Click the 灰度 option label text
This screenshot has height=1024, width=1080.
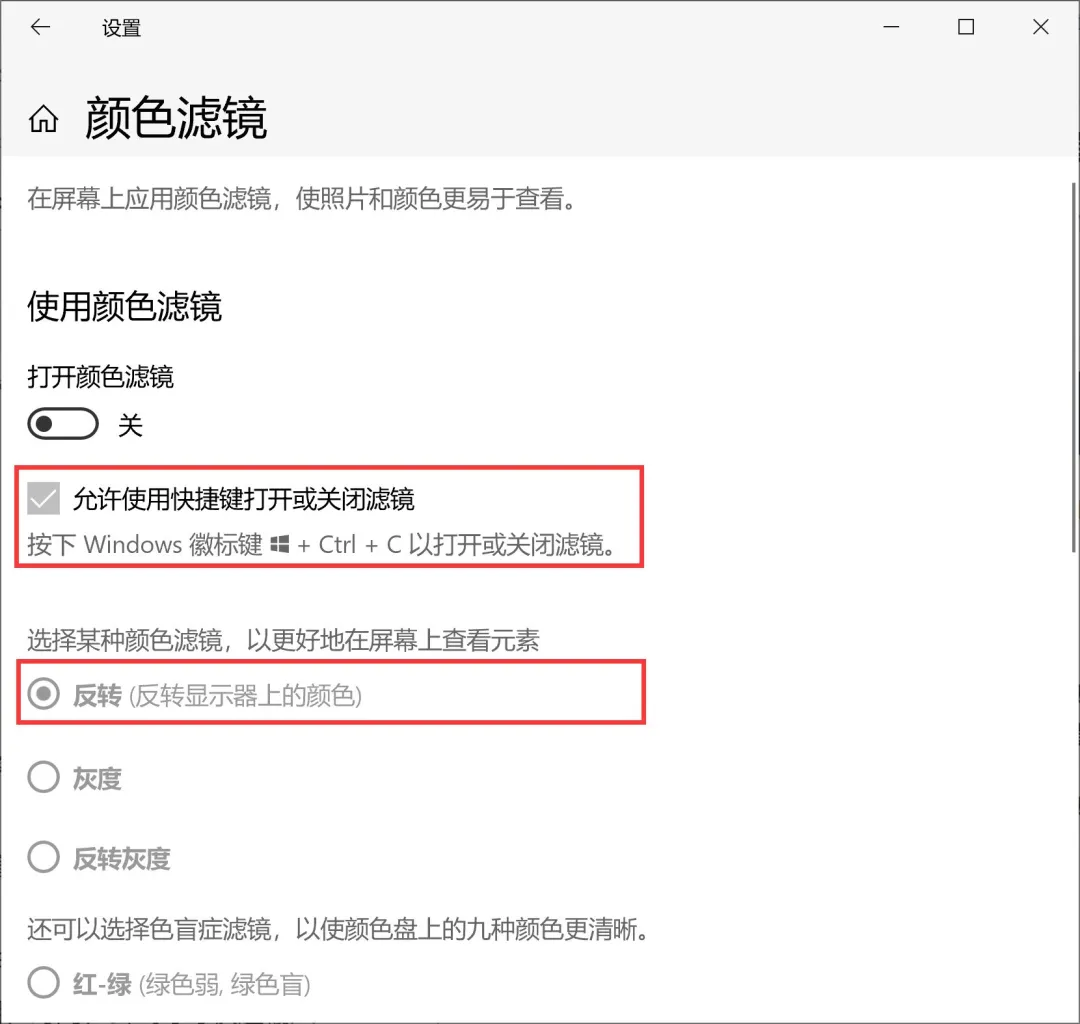(x=97, y=778)
